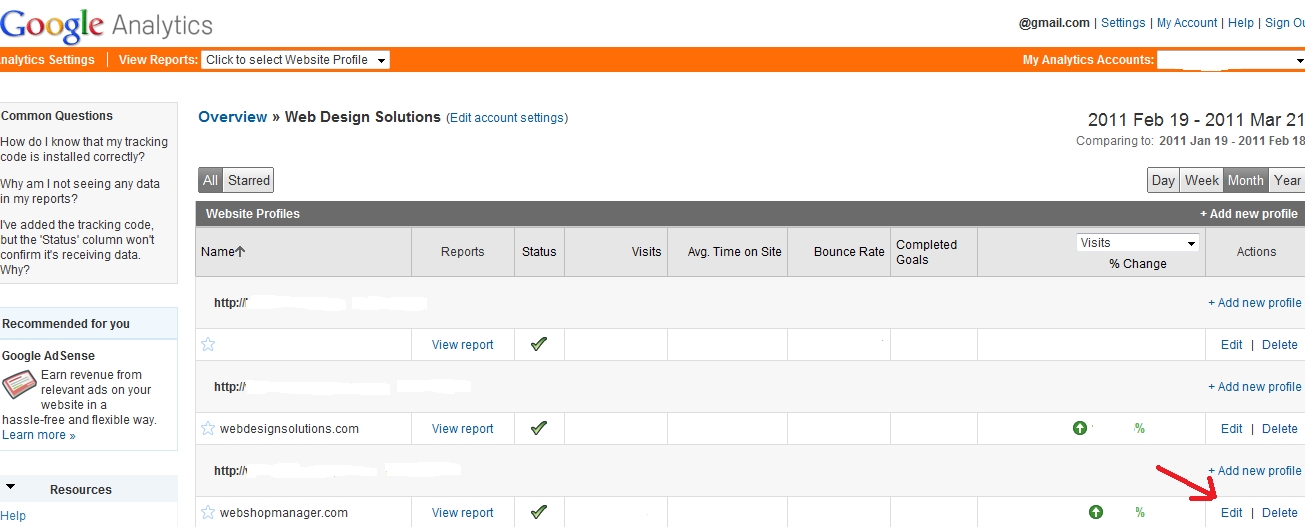Viewport: 1305px width, 527px height.
Task: Collapse the Resources section in the sidebar
Action: pos(10,489)
